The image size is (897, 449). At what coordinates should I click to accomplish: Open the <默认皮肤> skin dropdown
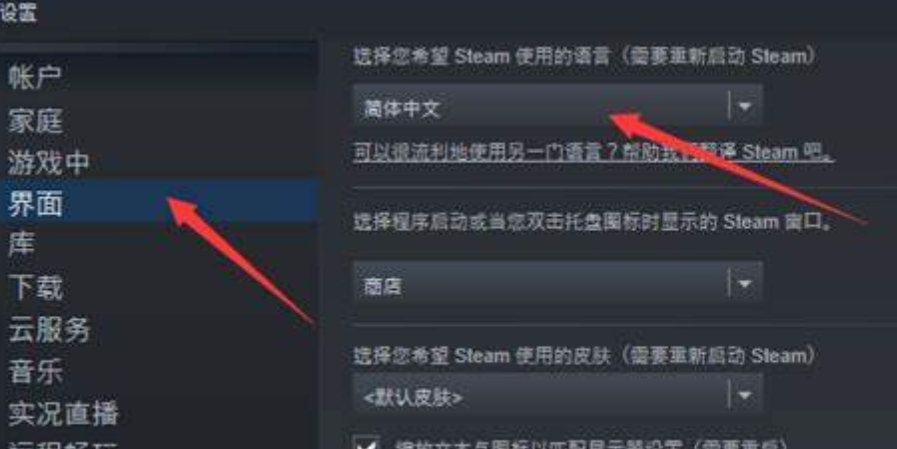pos(557,395)
